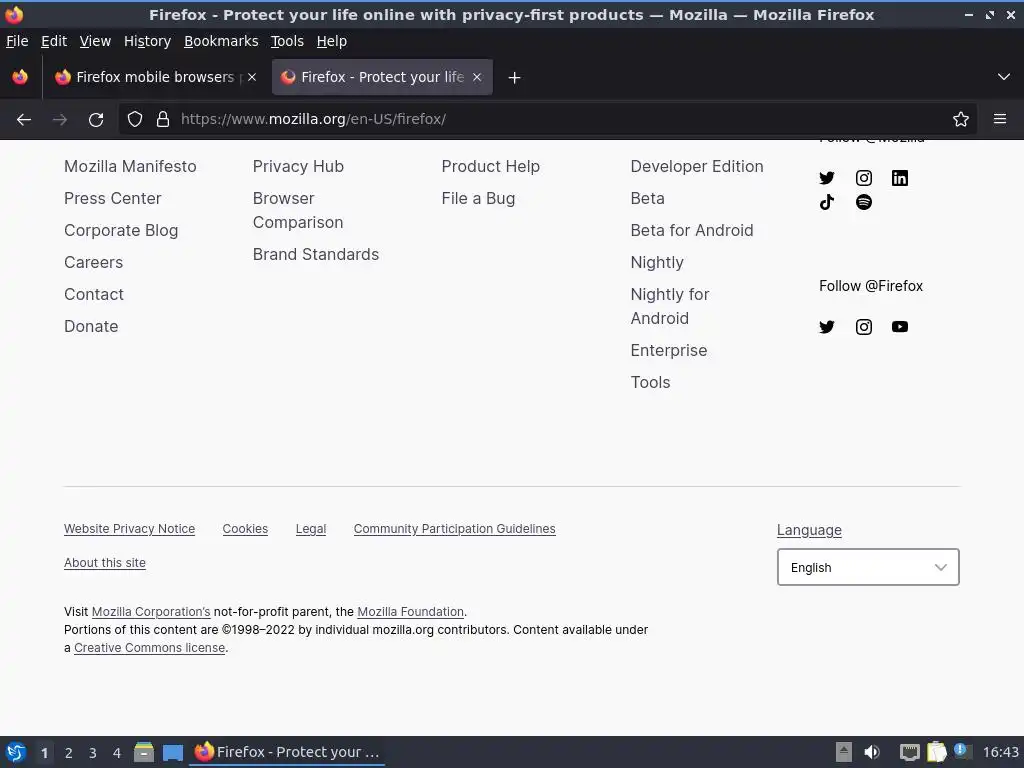1024x768 pixels.
Task: Switch to Firefox mobile browsers tab
Action: (155, 77)
